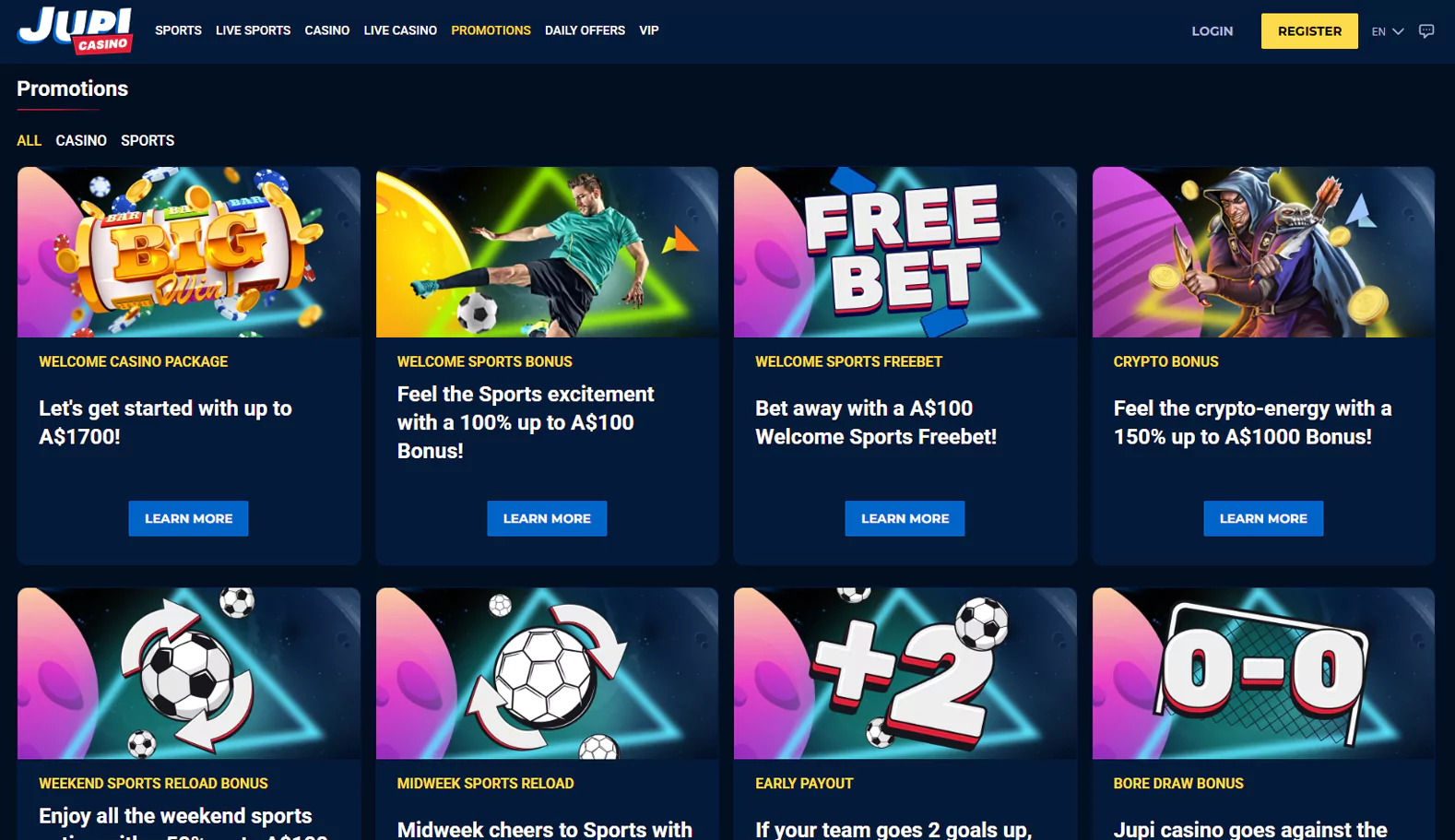Open the VIP page link

point(649,30)
